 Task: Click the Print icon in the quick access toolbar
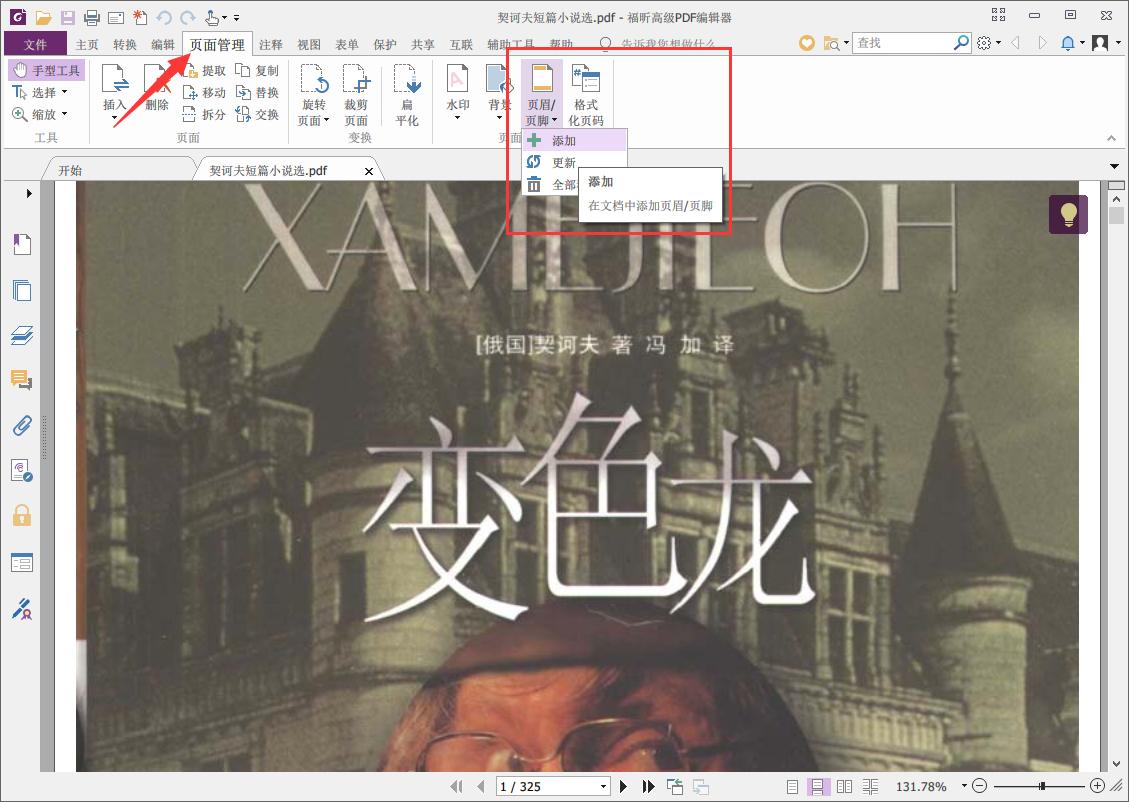tap(90, 15)
